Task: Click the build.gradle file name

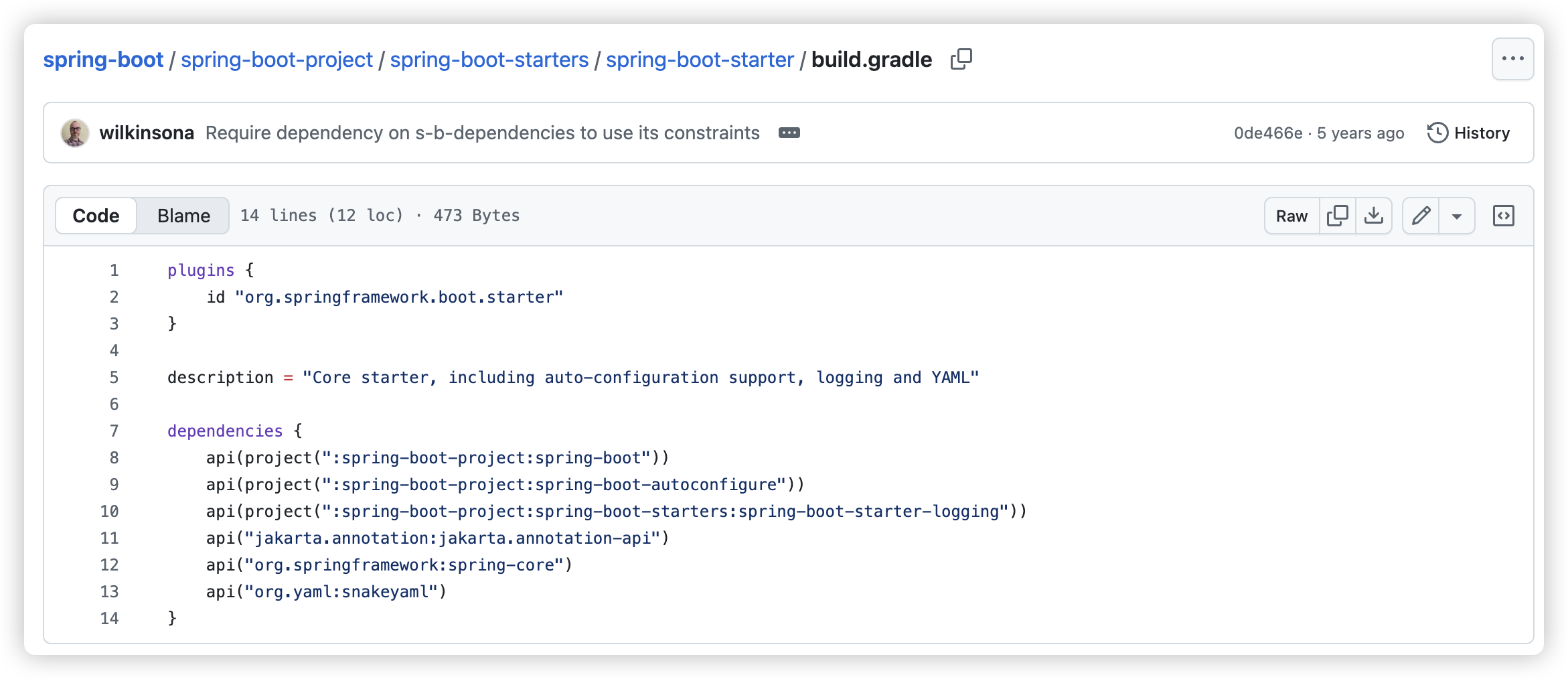Action: (x=872, y=60)
